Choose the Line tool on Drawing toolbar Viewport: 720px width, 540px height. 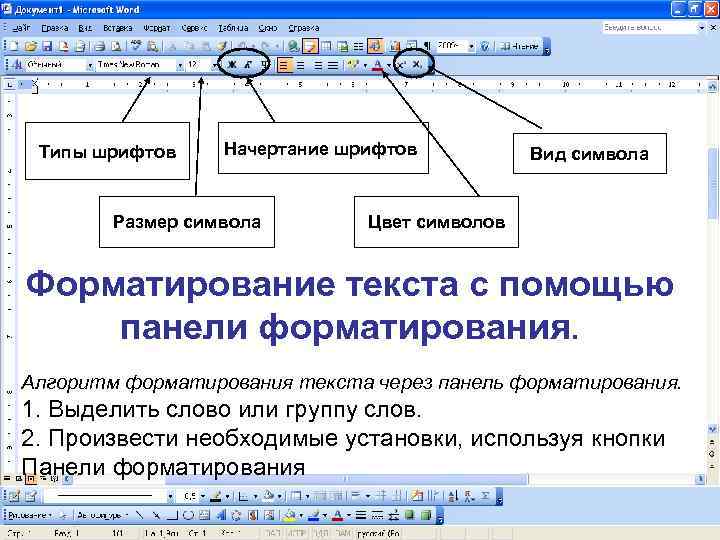139,515
